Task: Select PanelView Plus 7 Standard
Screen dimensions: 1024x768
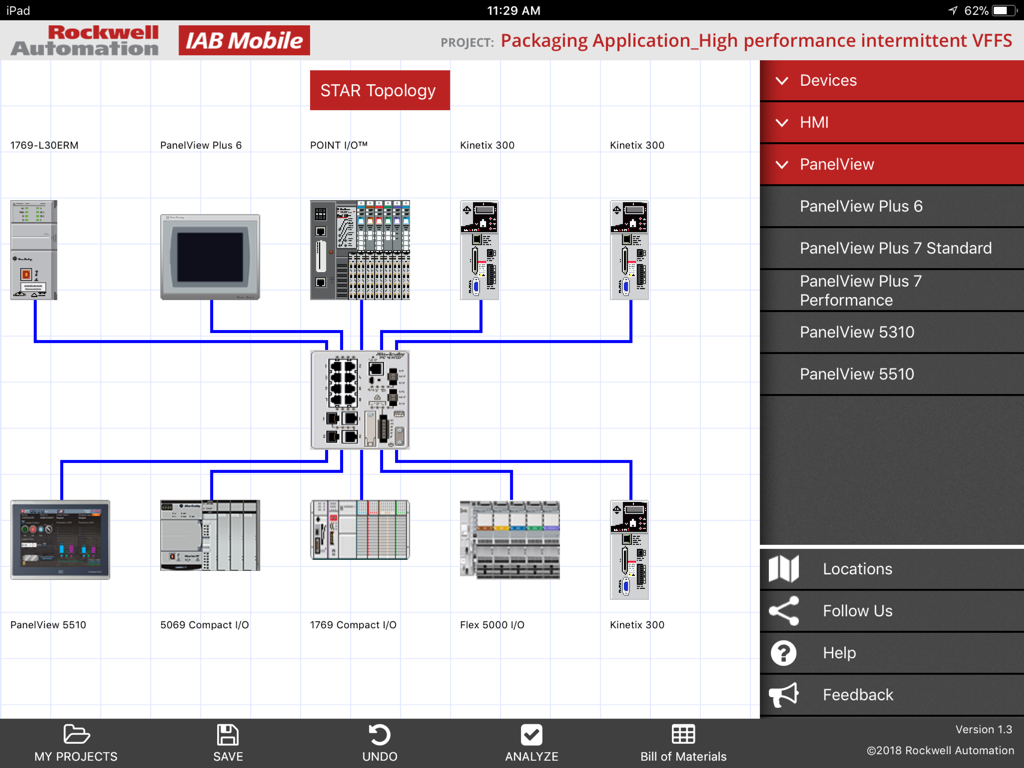Action: point(890,248)
